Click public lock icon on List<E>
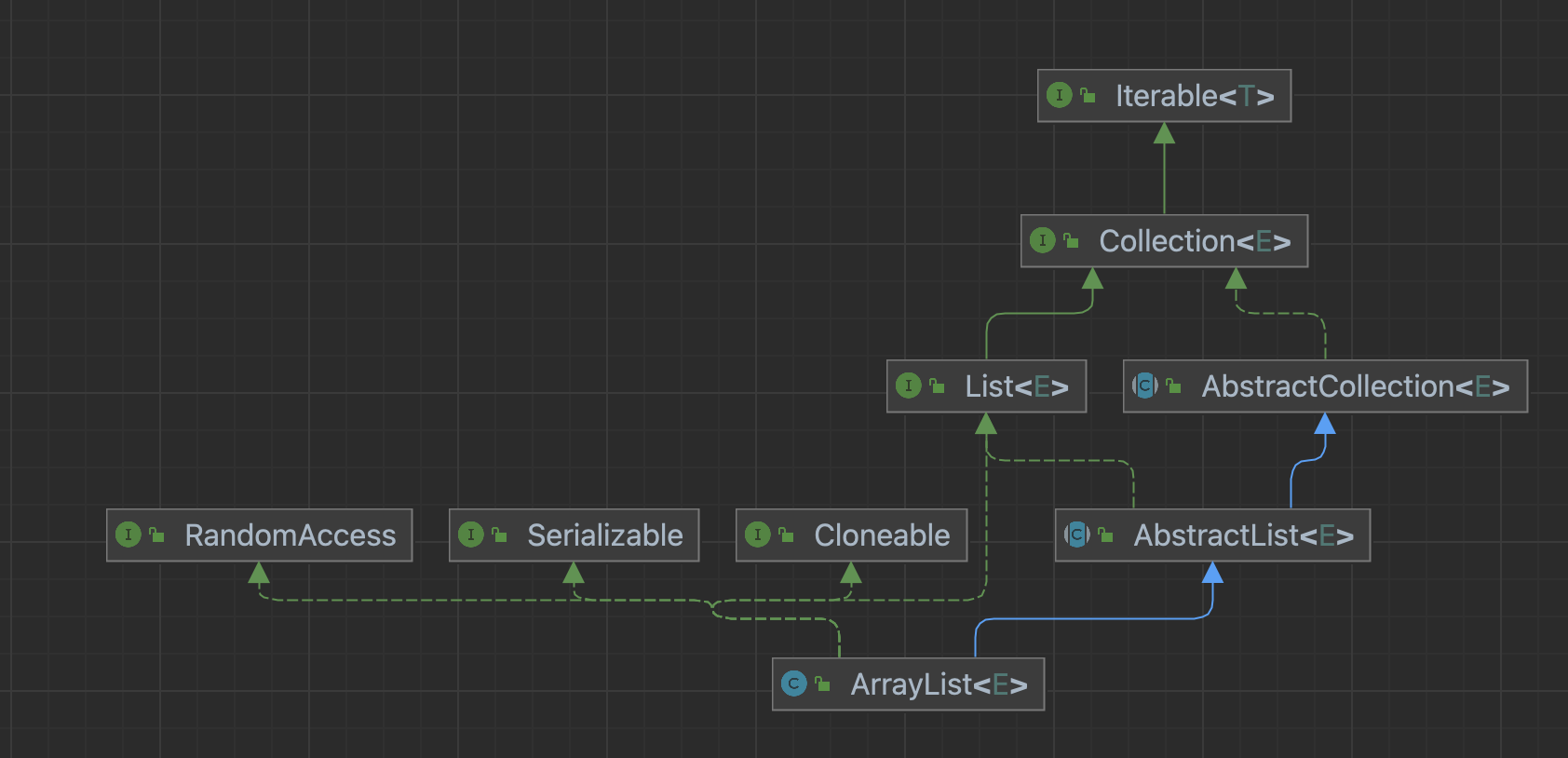Image resolution: width=1568 pixels, height=758 pixels. coord(937,386)
